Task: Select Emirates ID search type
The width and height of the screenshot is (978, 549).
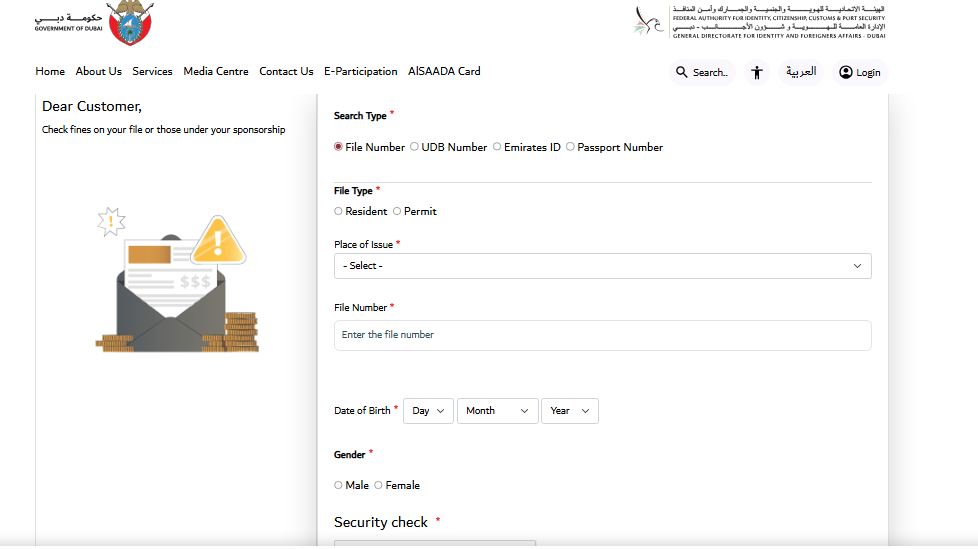Action: 496,147
